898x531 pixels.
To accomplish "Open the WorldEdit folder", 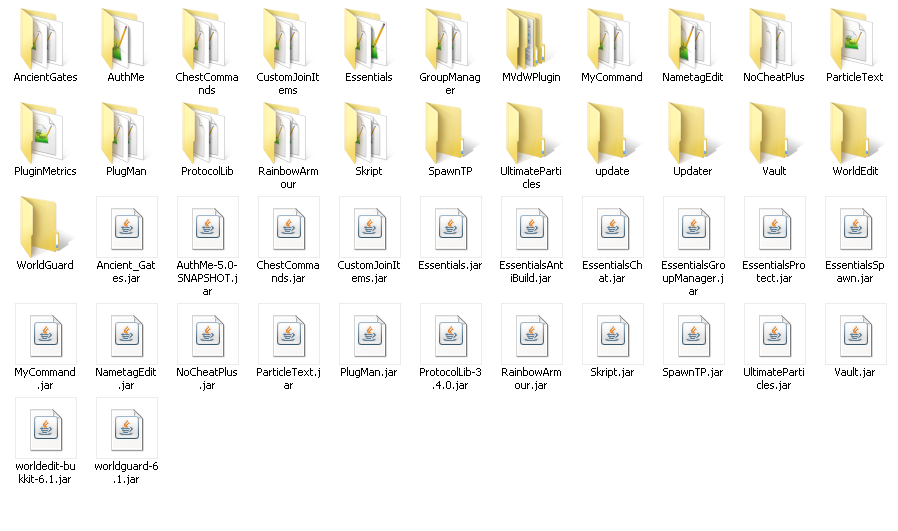I will [x=855, y=132].
